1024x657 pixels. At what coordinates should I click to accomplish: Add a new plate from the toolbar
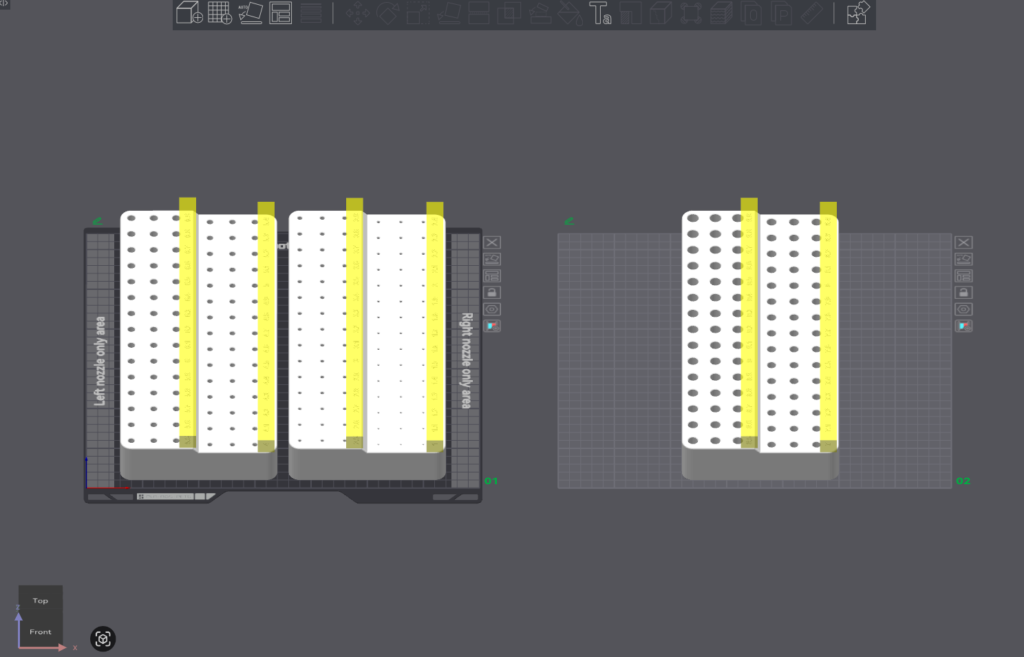[x=219, y=13]
